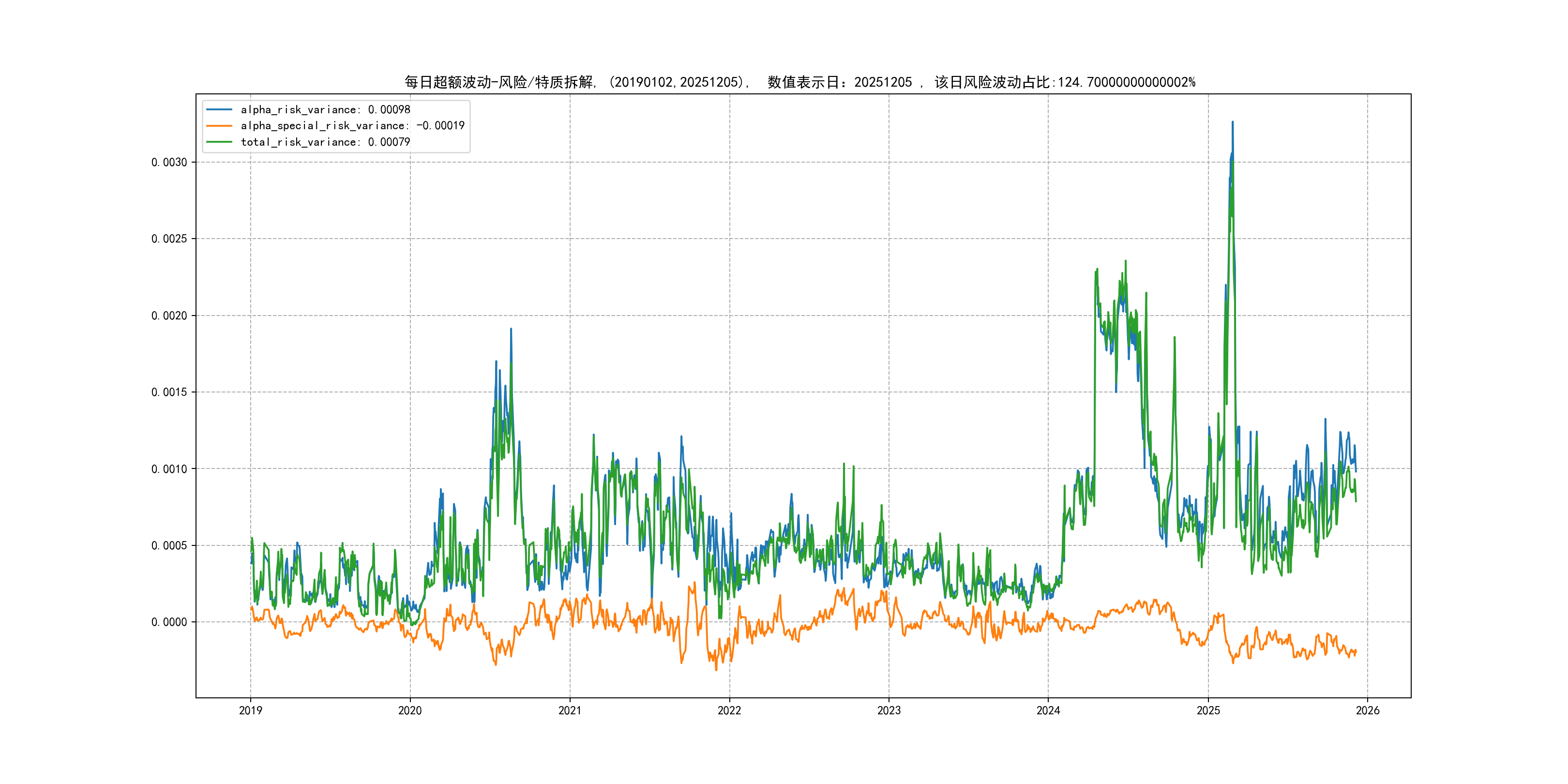
Task: Click the 0.0025 y-axis tick label
Action: point(169,239)
